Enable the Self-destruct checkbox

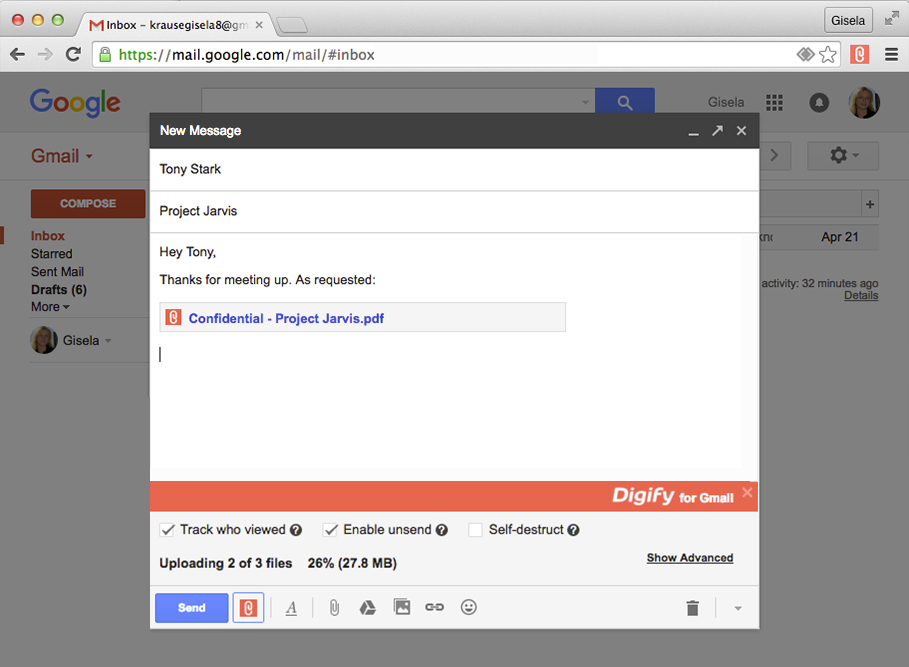475,530
